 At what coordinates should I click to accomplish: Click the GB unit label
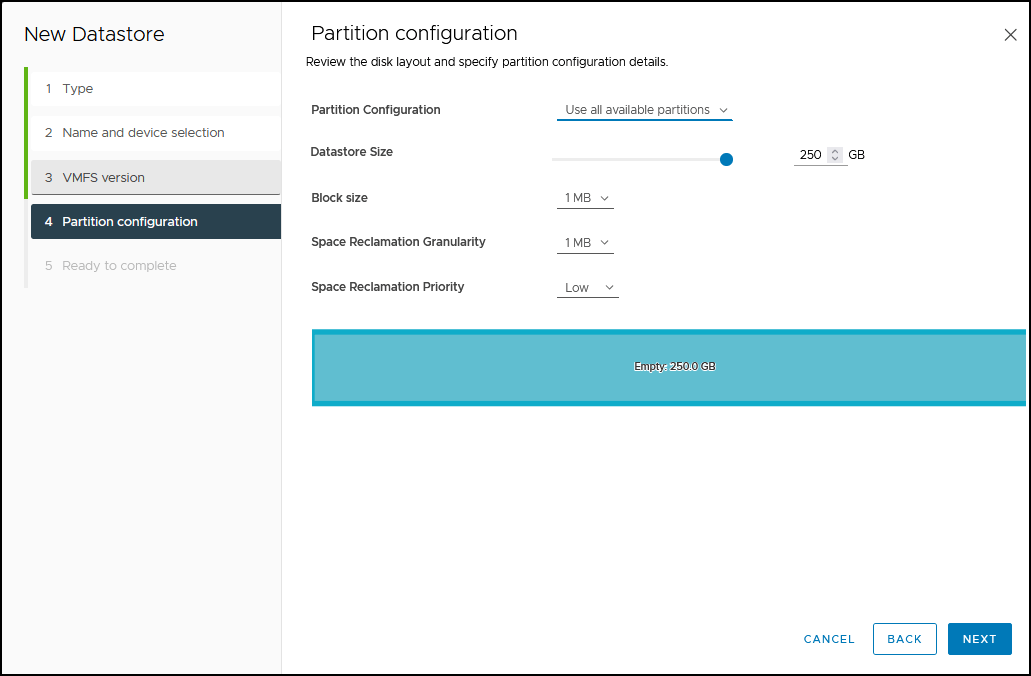856,155
